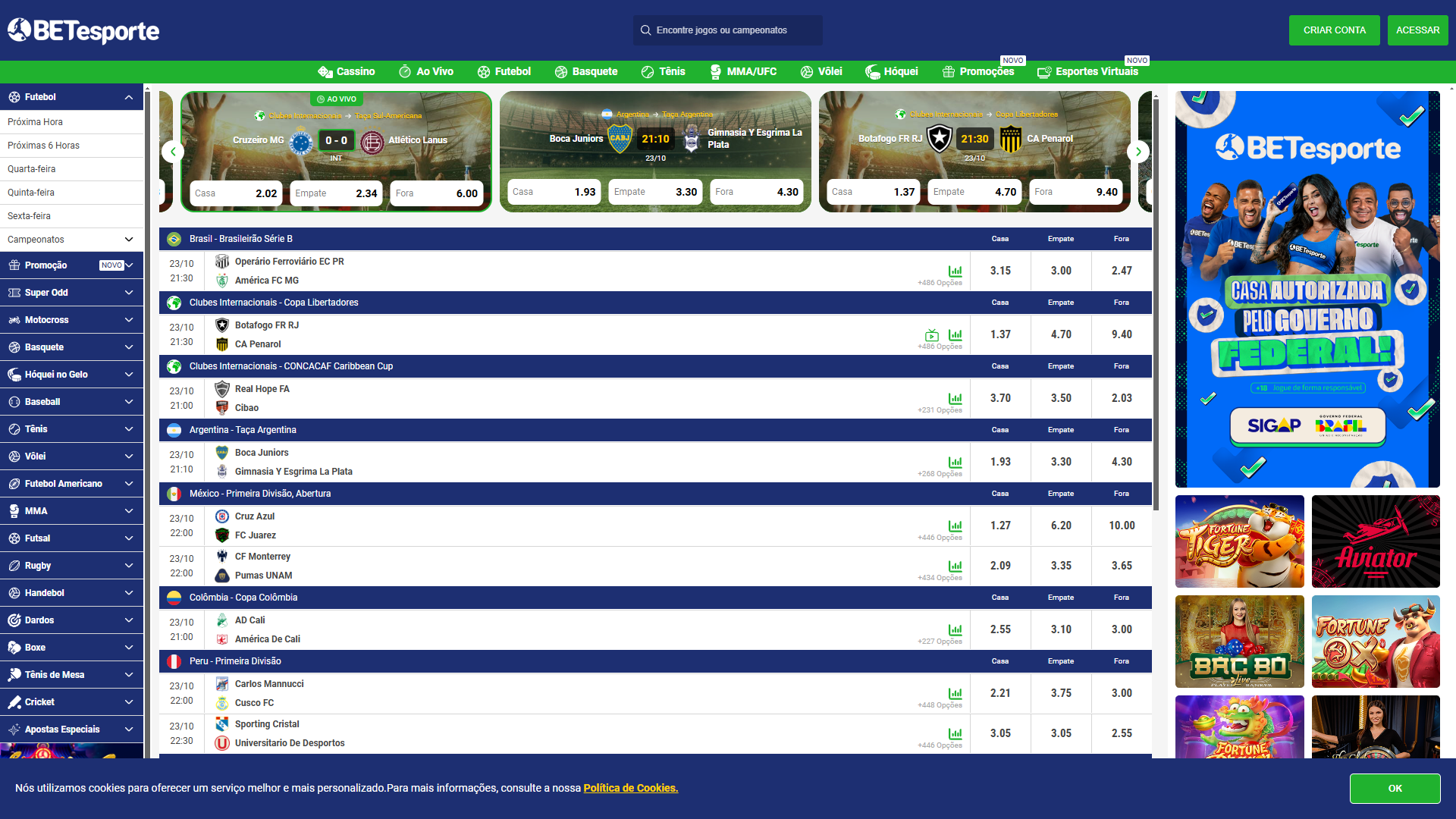Expand the Super Odd sidebar section

pyautogui.click(x=129, y=293)
